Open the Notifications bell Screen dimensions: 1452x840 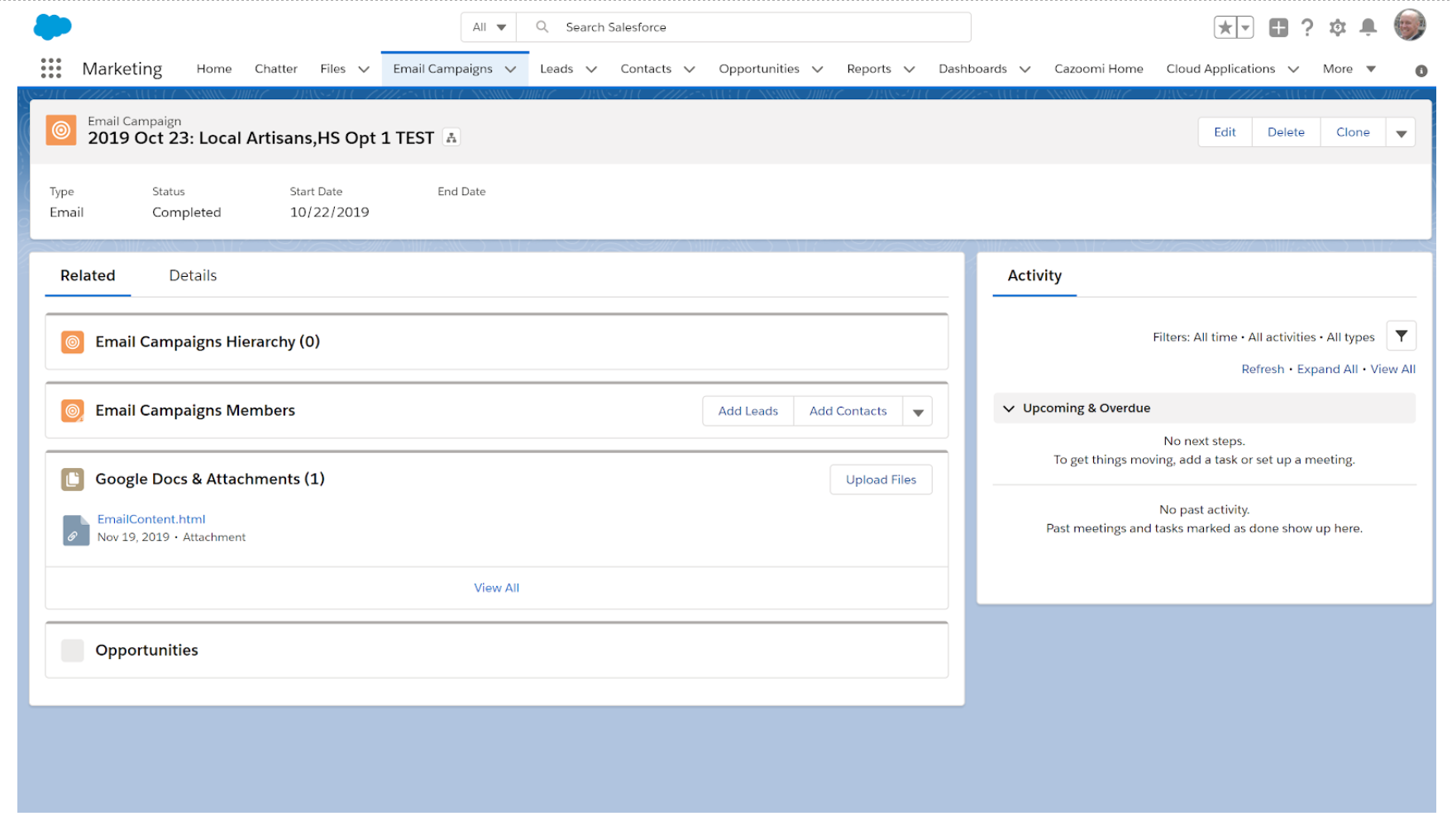(1368, 27)
